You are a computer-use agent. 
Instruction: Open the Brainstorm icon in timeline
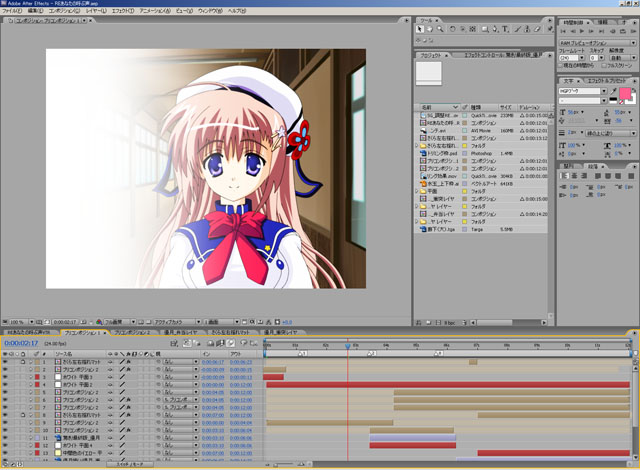(x=244, y=344)
